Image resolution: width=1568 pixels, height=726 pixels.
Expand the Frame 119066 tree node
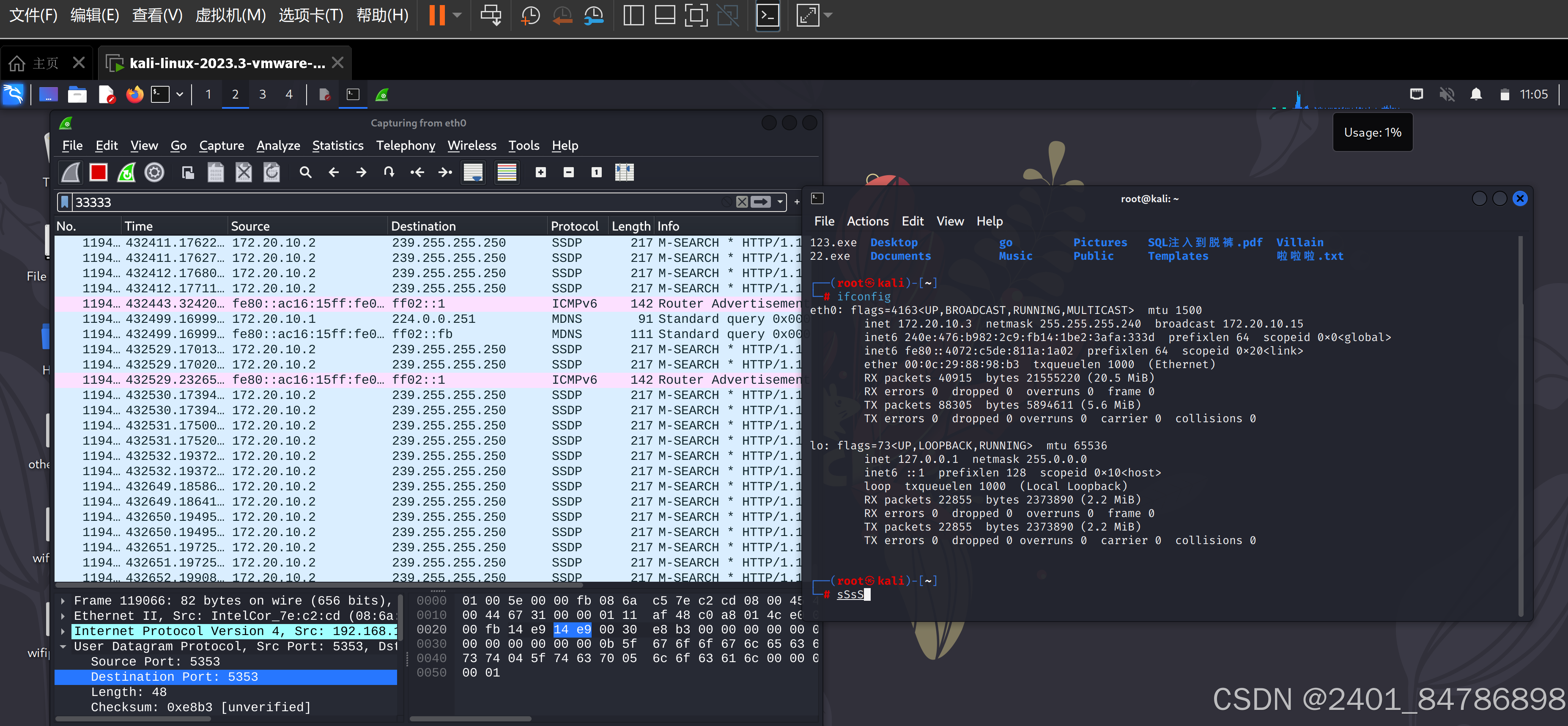[x=63, y=600]
